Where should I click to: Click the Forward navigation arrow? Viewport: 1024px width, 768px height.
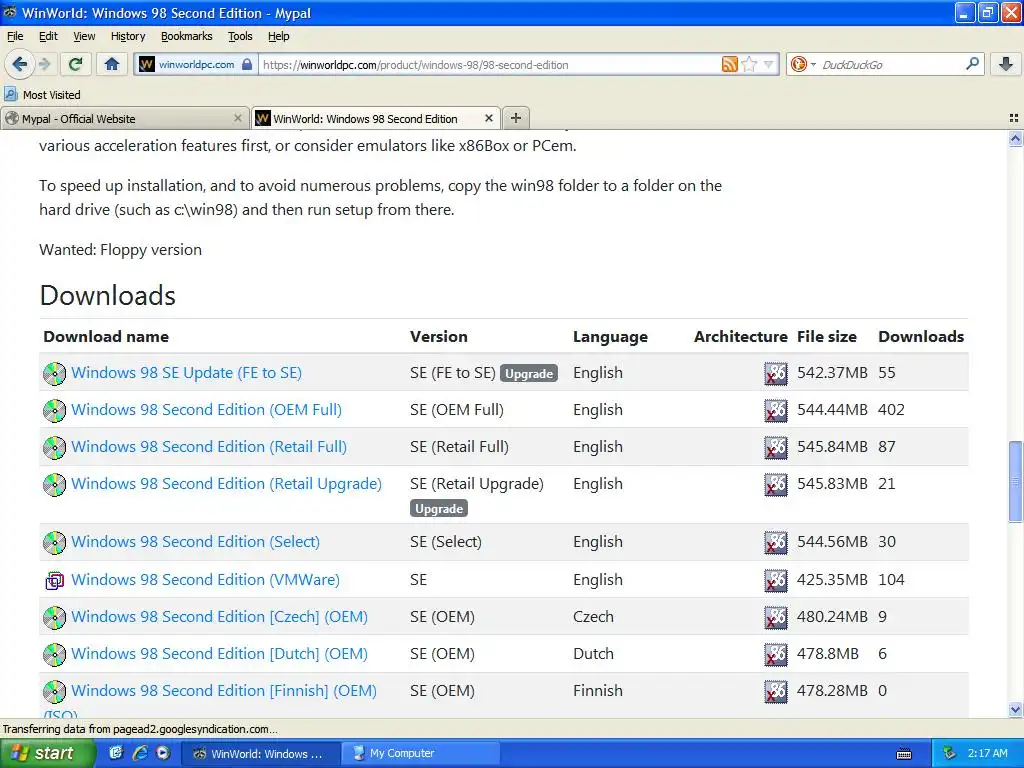(x=44, y=64)
